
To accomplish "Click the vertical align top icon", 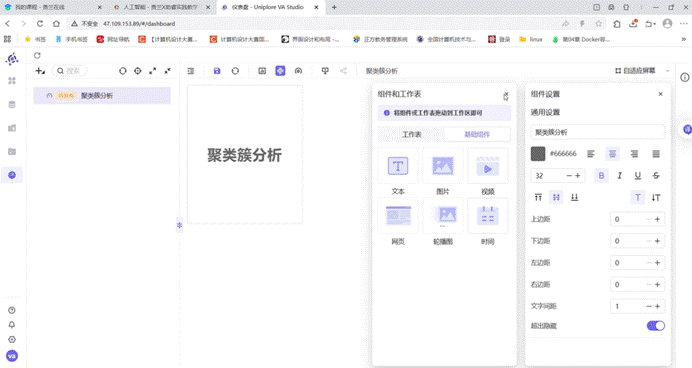I will click(538, 197).
